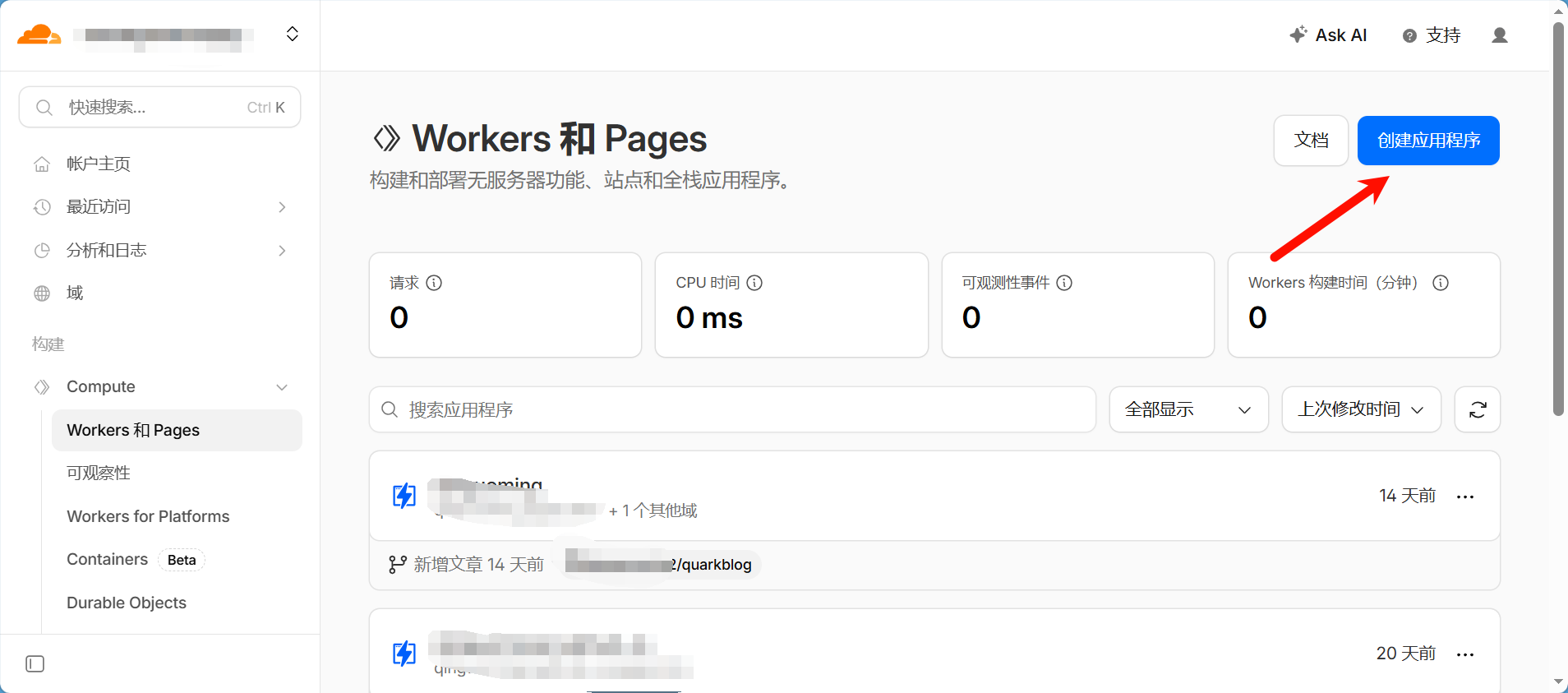This screenshot has width=1568, height=693.
Task: Expand the 最近访问 sidebar item
Action: (x=282, y=207)
